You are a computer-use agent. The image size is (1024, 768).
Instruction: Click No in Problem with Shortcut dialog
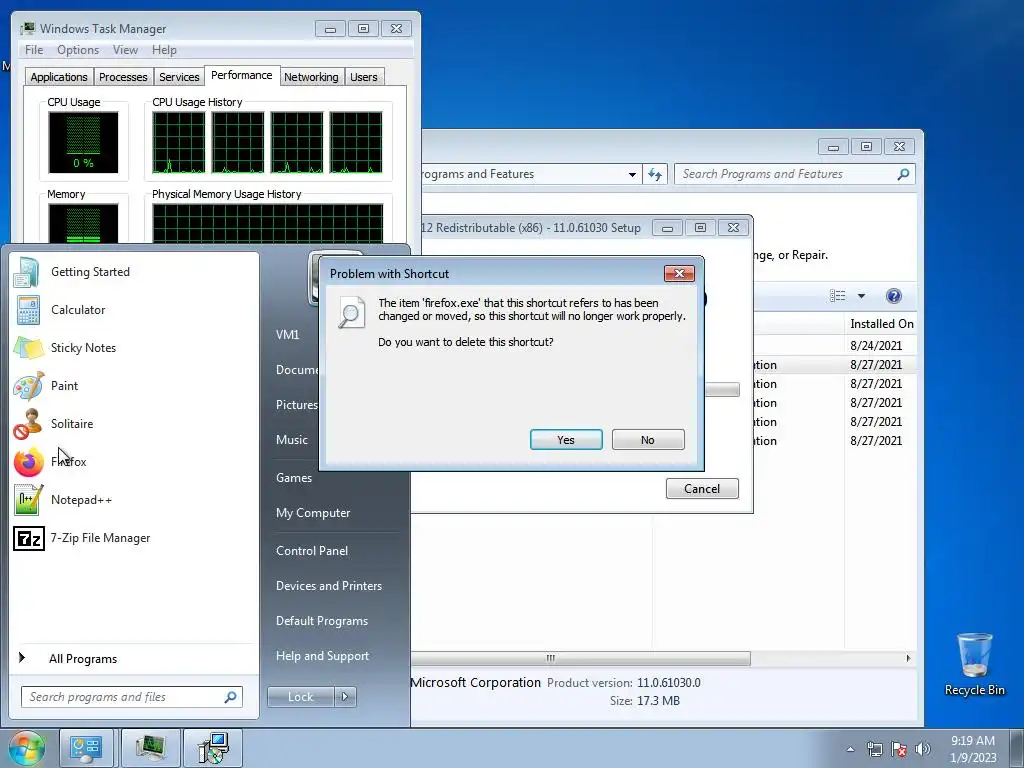(x=648, y=440)
